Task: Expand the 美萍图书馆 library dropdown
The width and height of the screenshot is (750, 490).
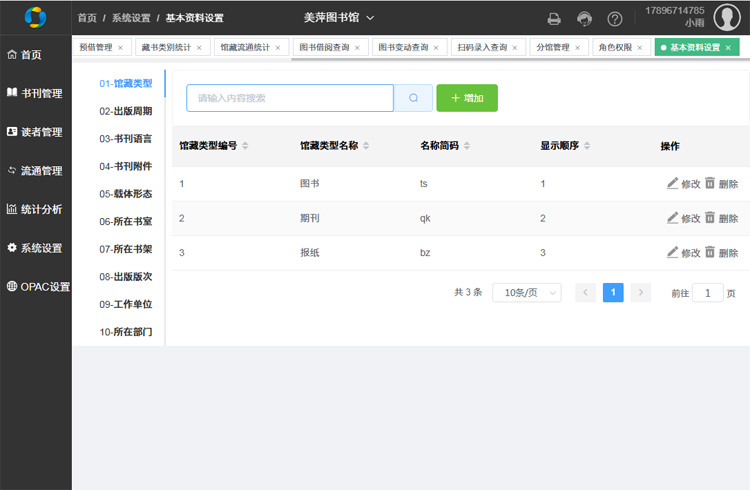Action: [x=339, y=18]
